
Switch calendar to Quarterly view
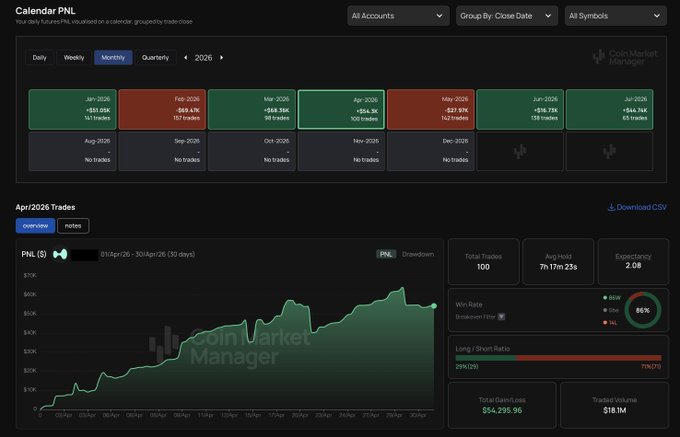click(x=155, y=58)
